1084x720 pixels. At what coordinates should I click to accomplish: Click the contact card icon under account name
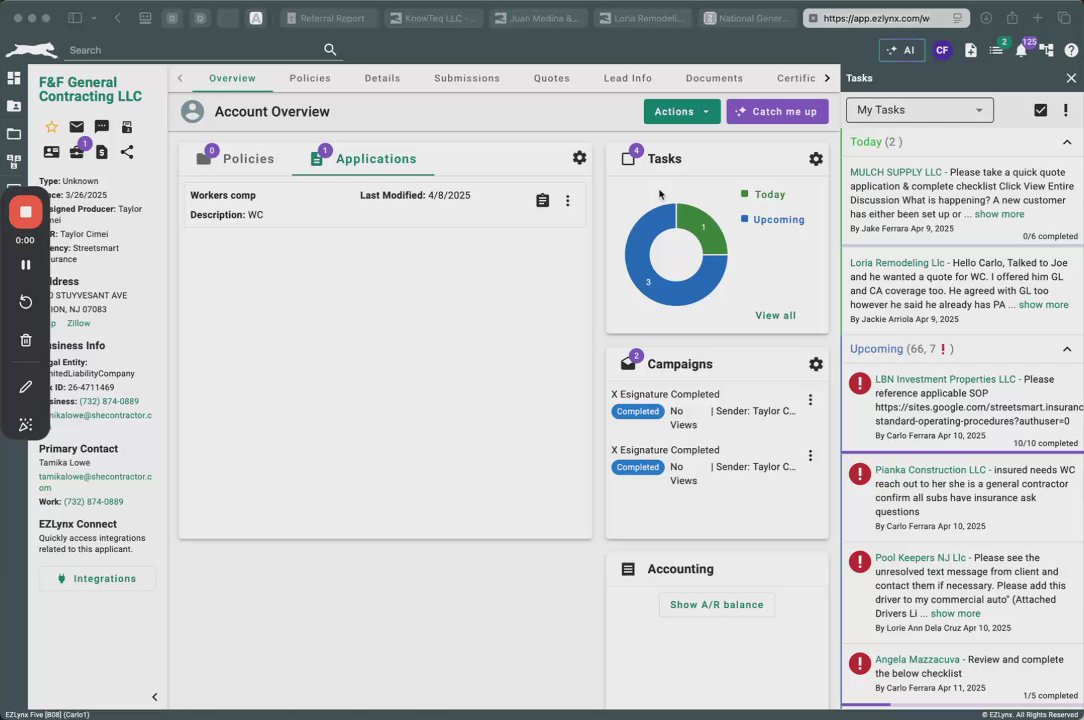pos(51,152)
